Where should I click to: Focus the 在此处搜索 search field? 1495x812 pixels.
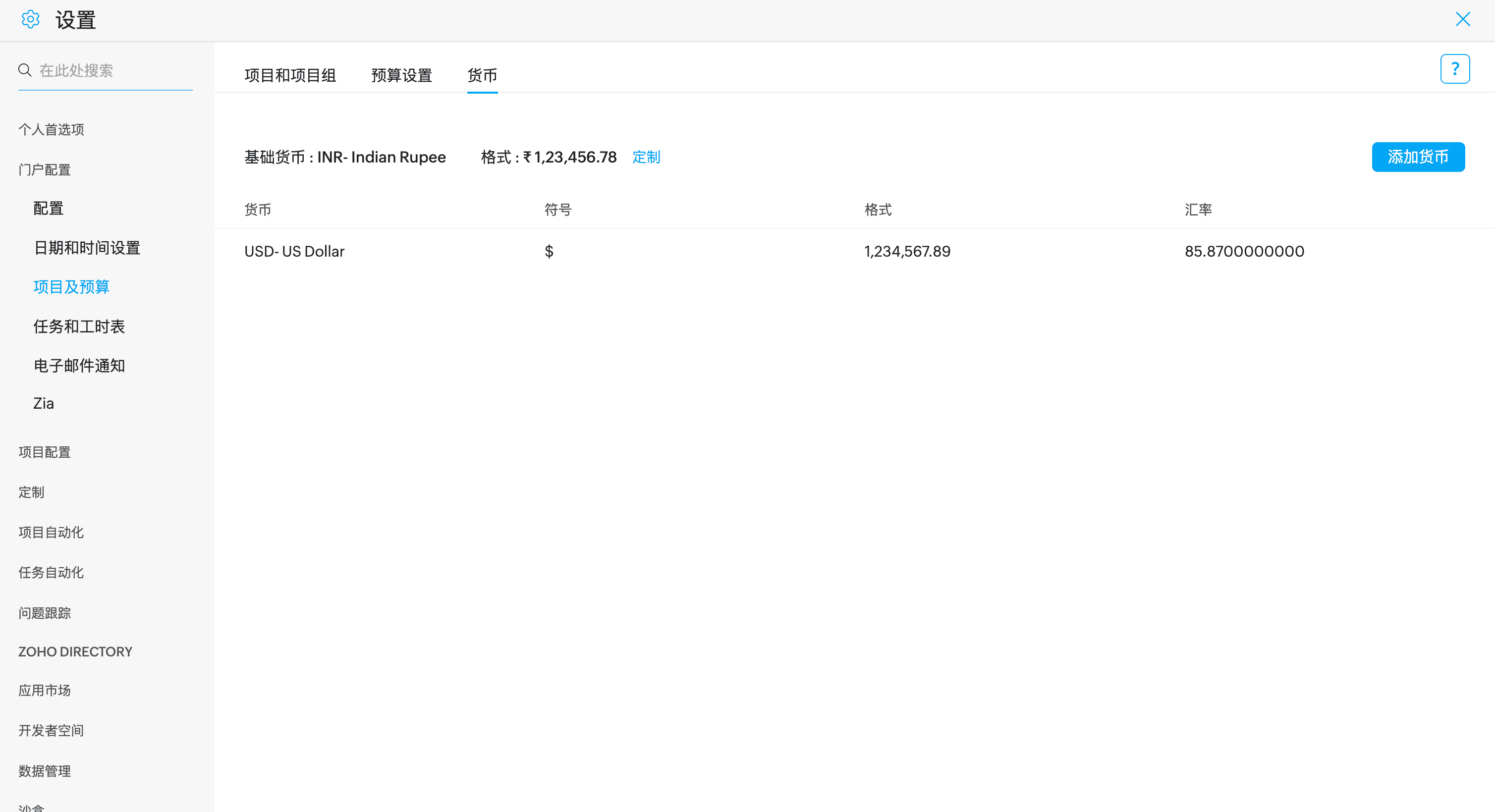113,71
